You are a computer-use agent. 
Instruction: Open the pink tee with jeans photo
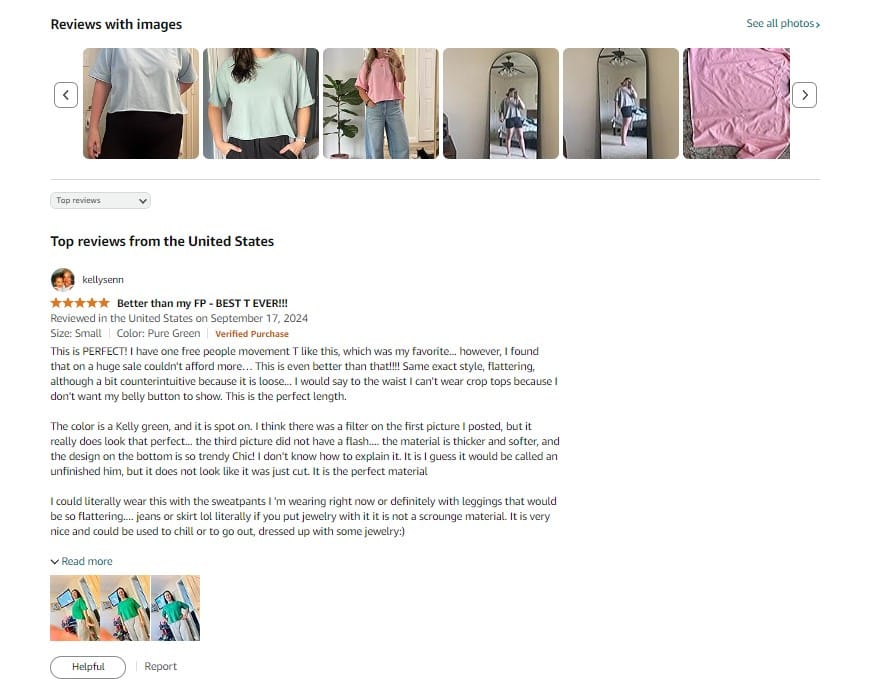click(x=381, y=103)
